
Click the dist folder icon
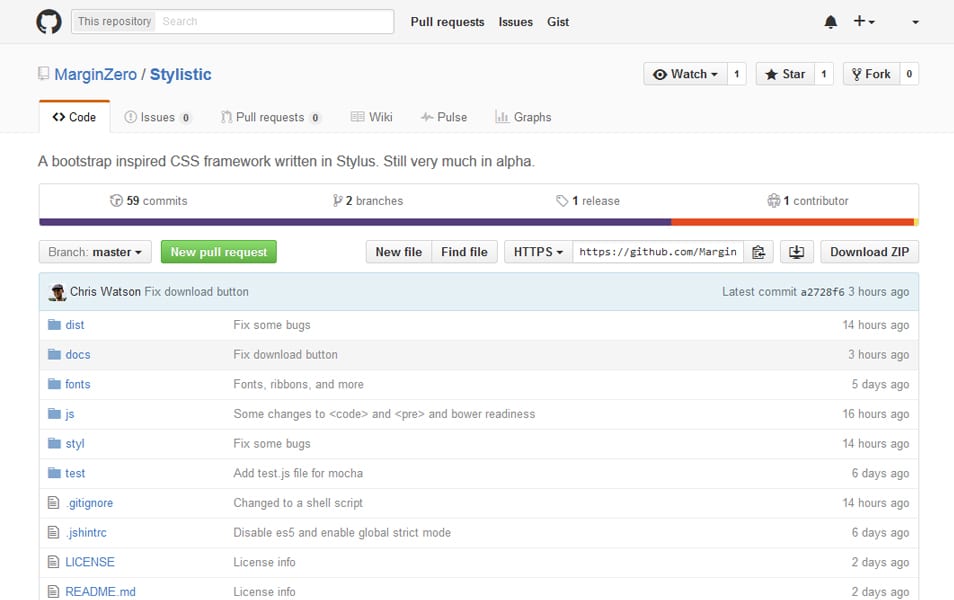pos(54,324)
